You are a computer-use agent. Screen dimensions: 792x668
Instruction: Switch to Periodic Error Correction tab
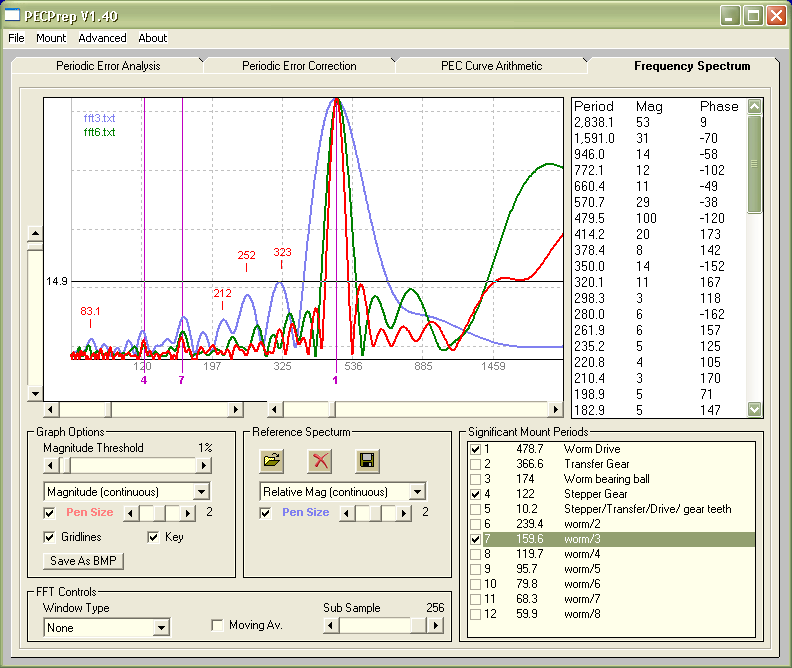pos(299,66)
